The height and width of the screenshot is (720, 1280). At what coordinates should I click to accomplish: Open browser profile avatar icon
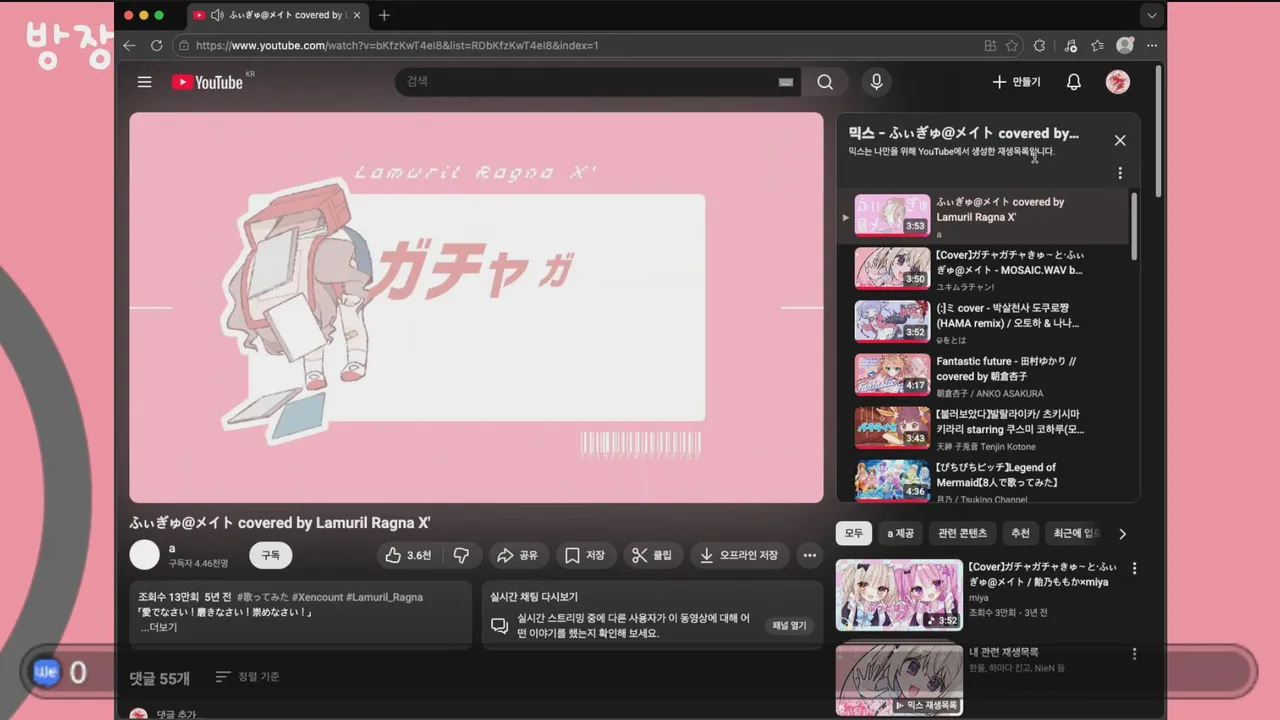(x=1125, y=45)
